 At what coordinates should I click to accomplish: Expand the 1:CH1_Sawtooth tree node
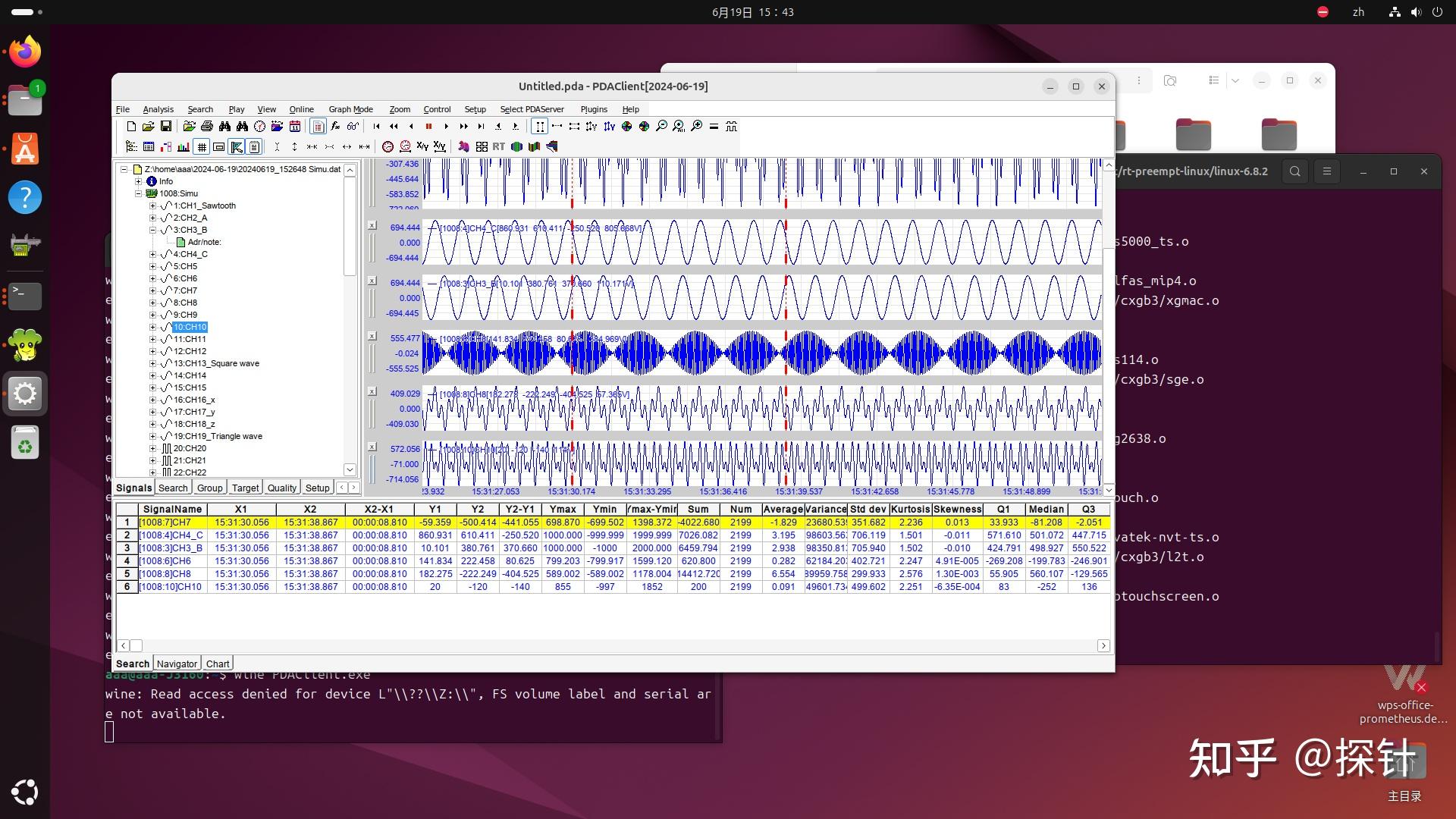(152, 206)
